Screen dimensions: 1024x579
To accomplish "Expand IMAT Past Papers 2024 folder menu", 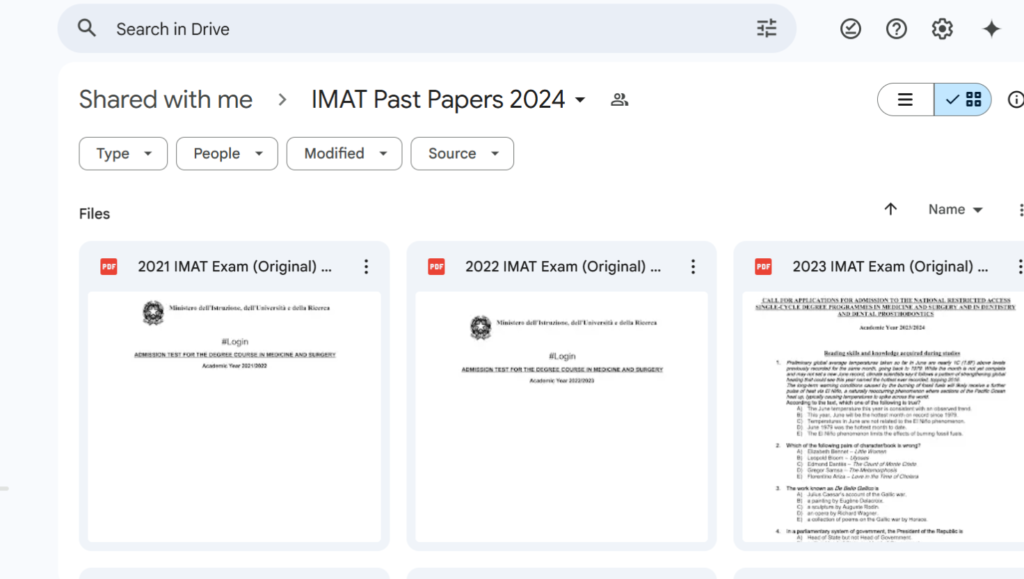I will [x=580, y=100].
